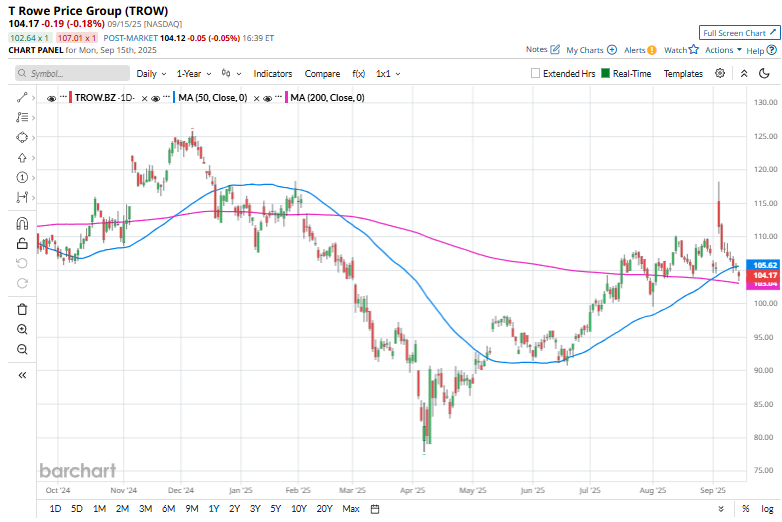The width and height of the screenshot is (782, 522).
Task: Open the chart settings gear
Action: point(720,73)
